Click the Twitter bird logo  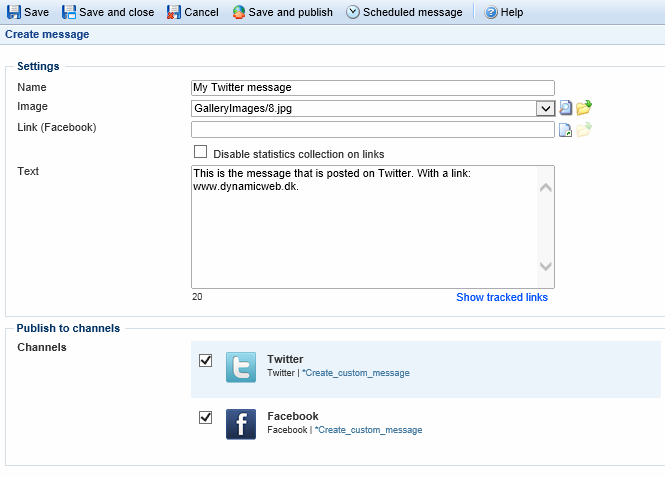241,367
